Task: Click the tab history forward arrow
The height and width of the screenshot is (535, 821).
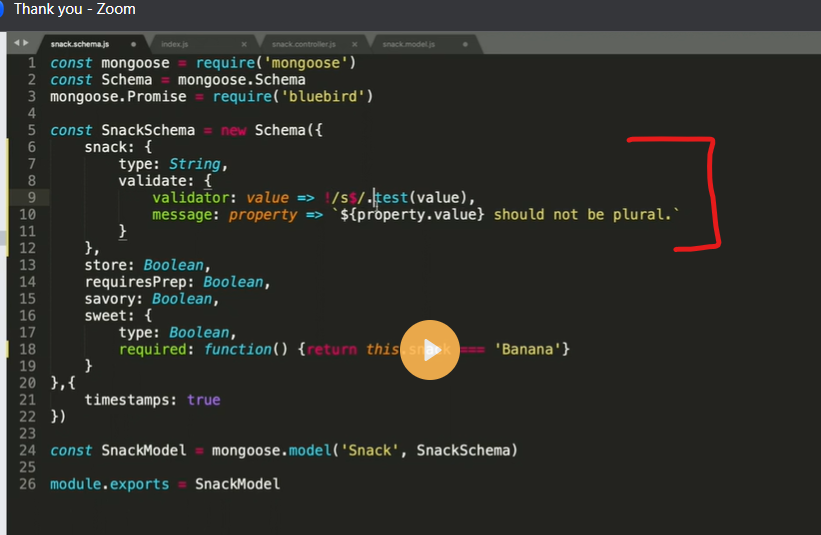Action: point(27,44)
